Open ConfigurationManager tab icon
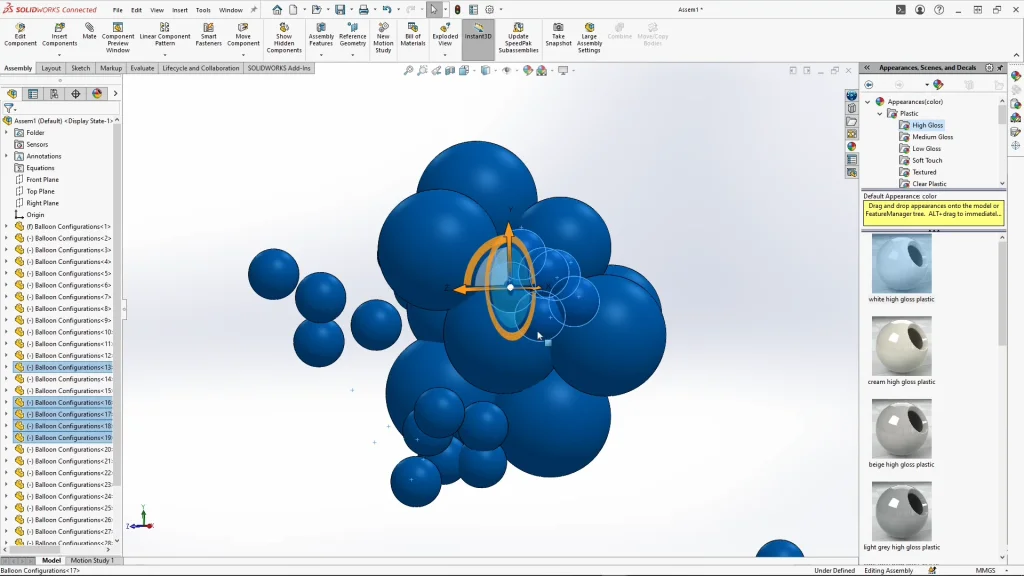Image resolution: width=1024 pixels, height=576 pixels. coord(54,94)
